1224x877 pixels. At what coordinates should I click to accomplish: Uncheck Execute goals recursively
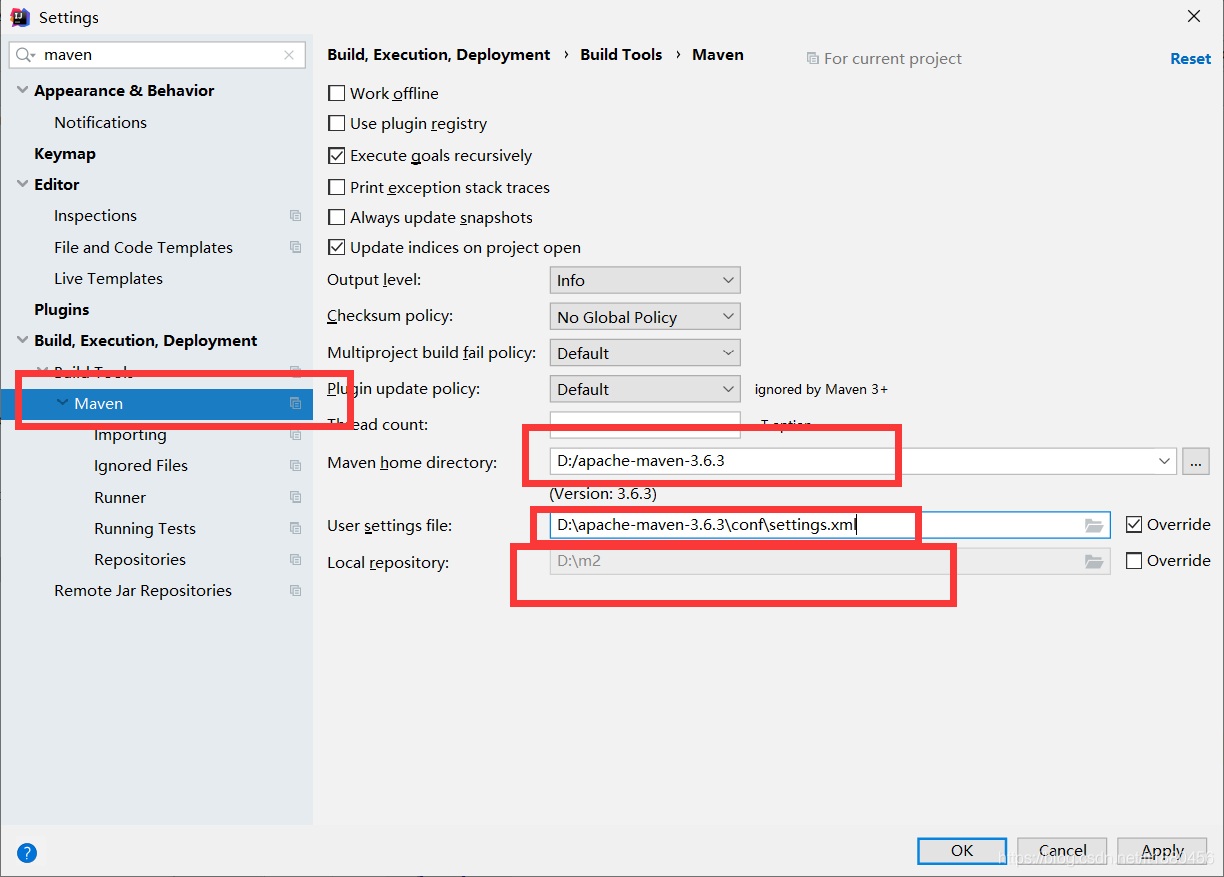[337, 156]
